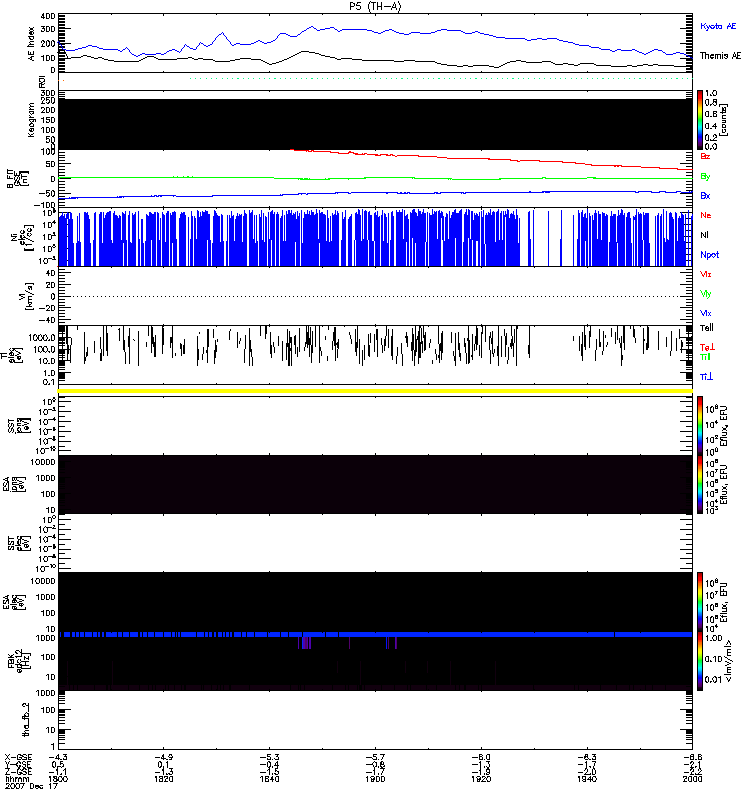750x800 pixels.
Task: Select the red Te⊥ legend label
Action: click(707, 347)
